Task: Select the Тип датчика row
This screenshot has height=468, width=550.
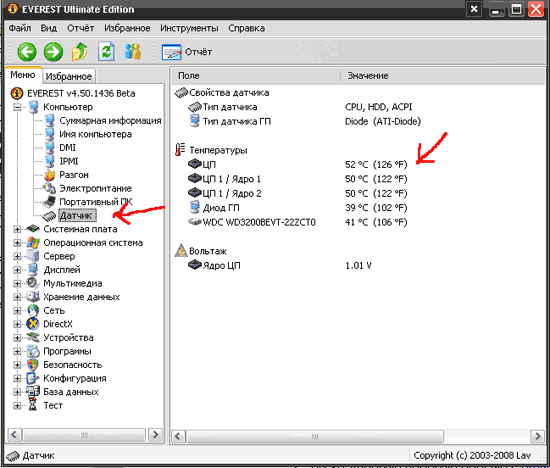Action: (223, 107)
